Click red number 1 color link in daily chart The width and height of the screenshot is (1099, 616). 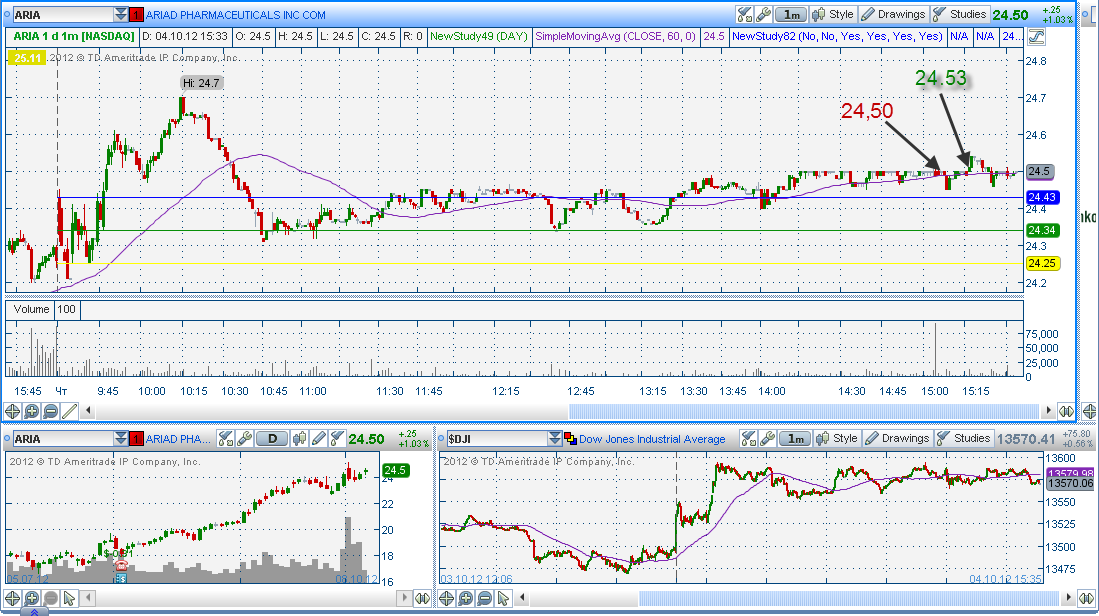pyautogui.click(x=137, y=439)
